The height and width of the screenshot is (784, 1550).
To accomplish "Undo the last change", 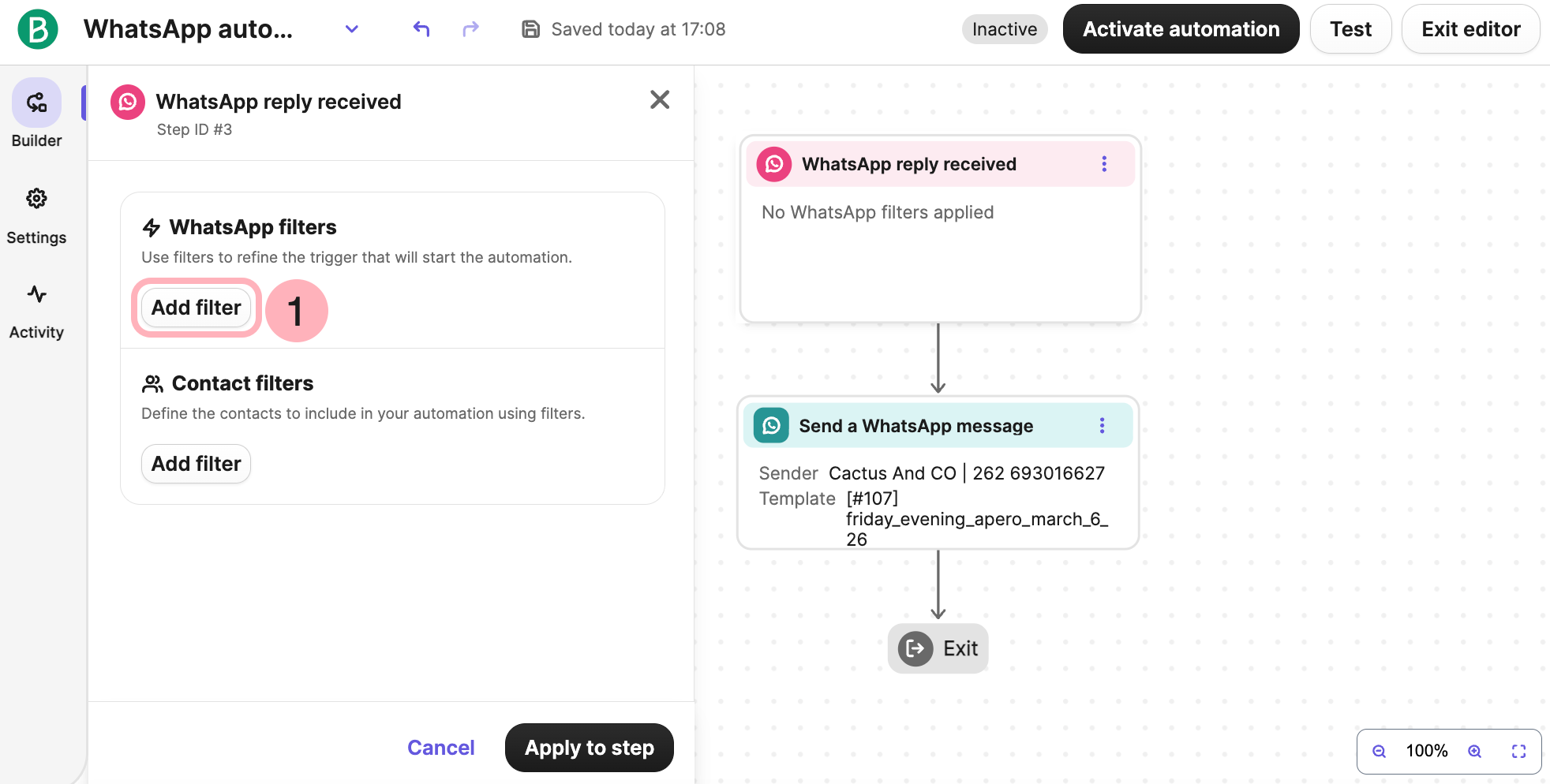I will coord(421,30).
